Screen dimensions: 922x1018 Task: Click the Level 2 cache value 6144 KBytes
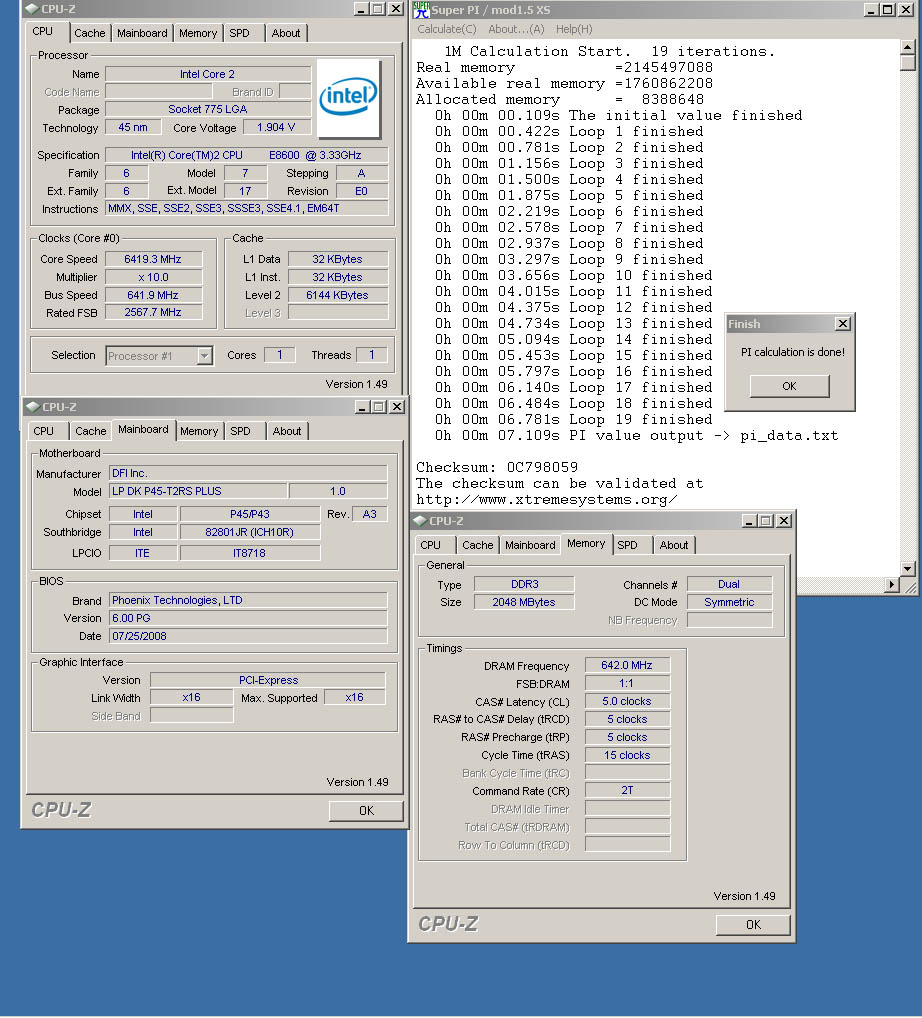338,295
